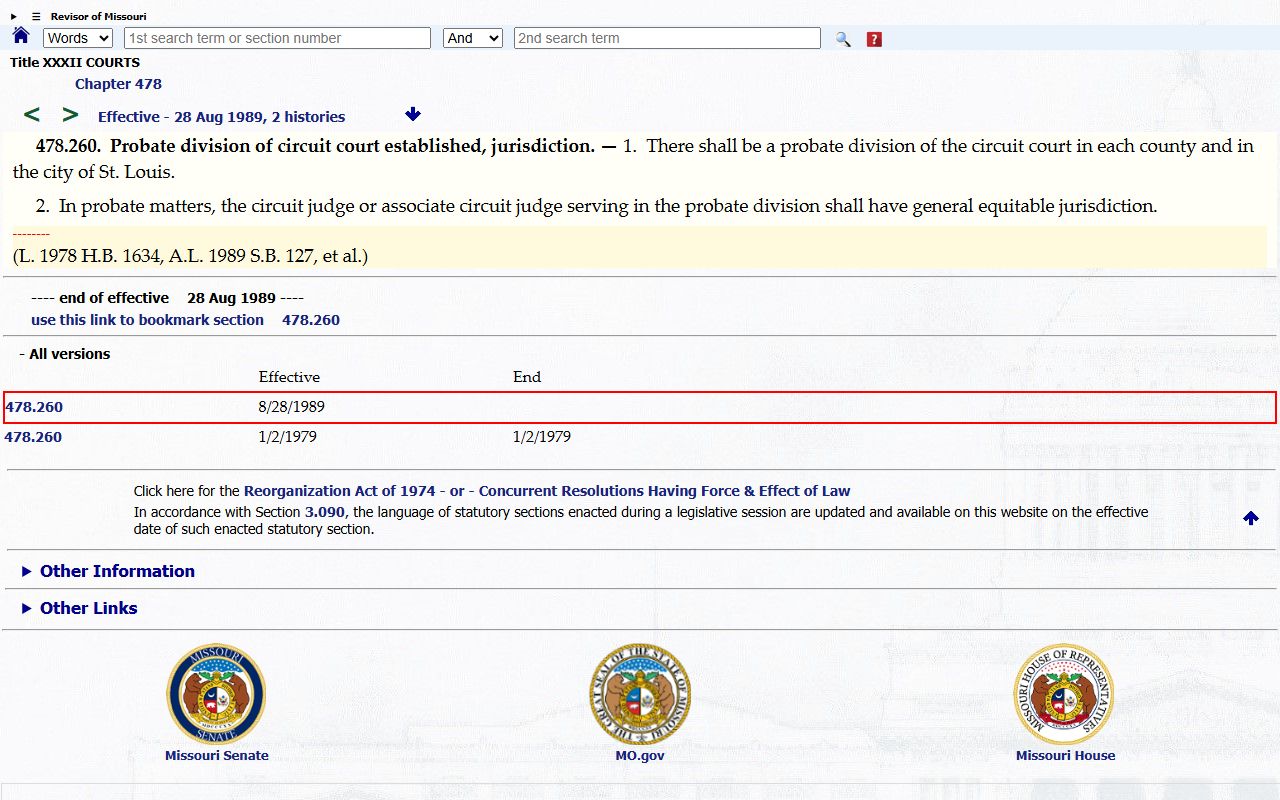The image size is (1280, 800).
Task: Click the blue down arrow near histories
Action: tap(413, 114)
